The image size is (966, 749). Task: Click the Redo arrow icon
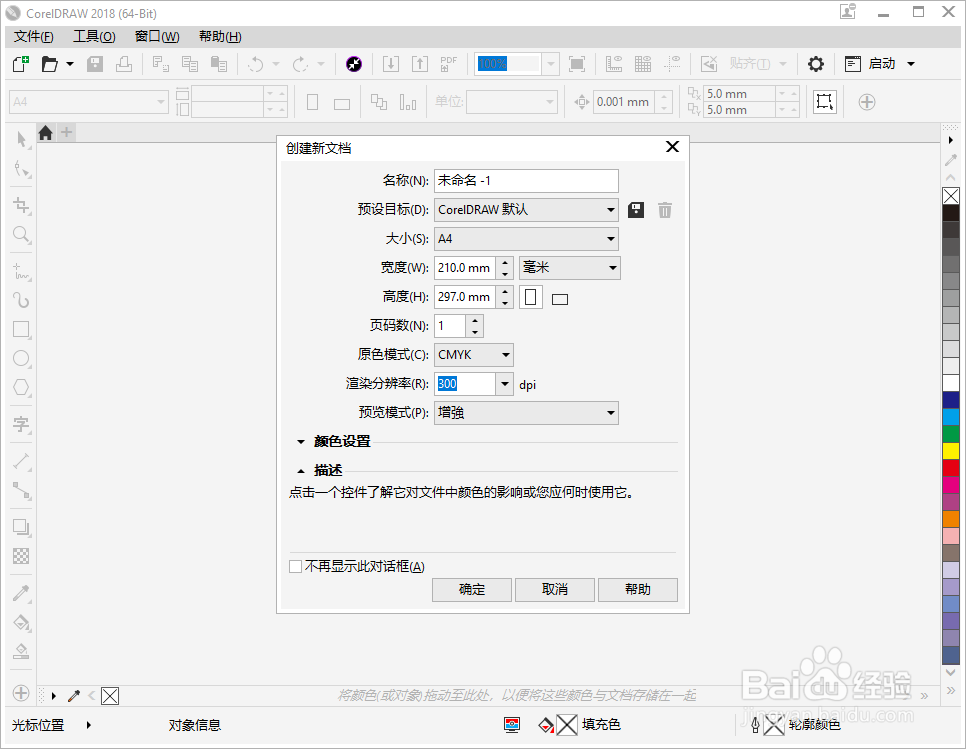pos(300,63)
